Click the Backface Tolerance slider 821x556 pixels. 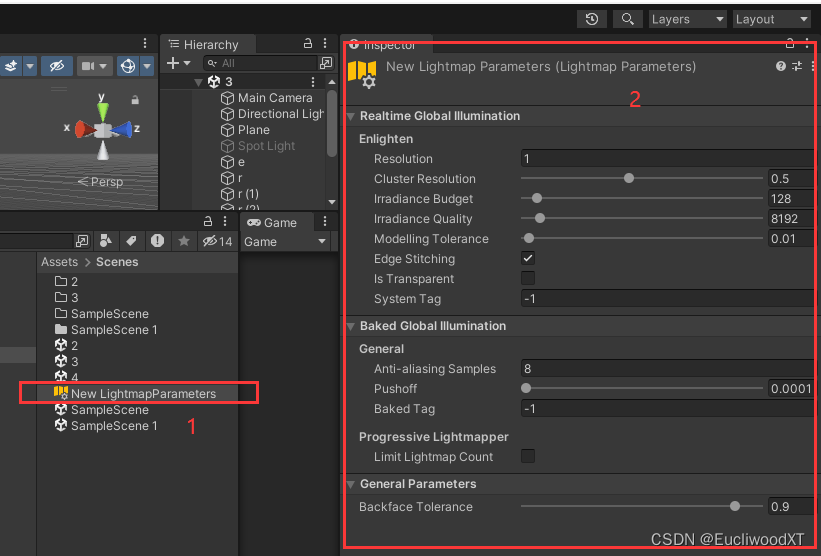(641, 506)
